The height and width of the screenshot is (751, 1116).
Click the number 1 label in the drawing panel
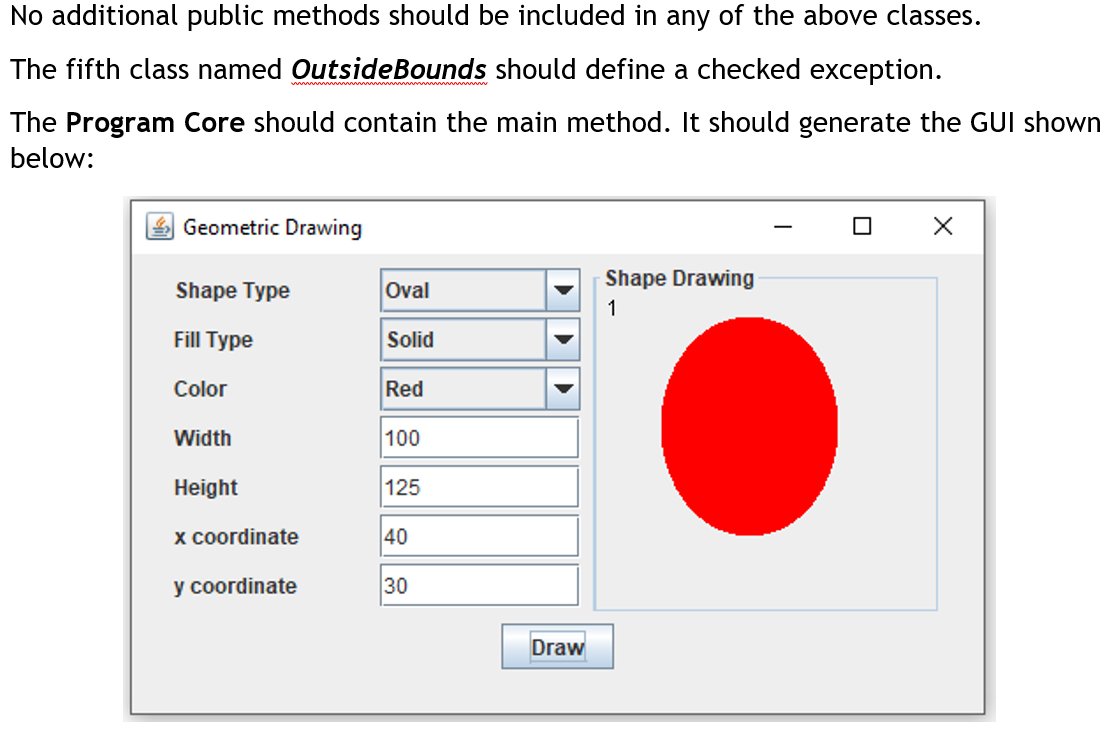(x=611, y=308)
